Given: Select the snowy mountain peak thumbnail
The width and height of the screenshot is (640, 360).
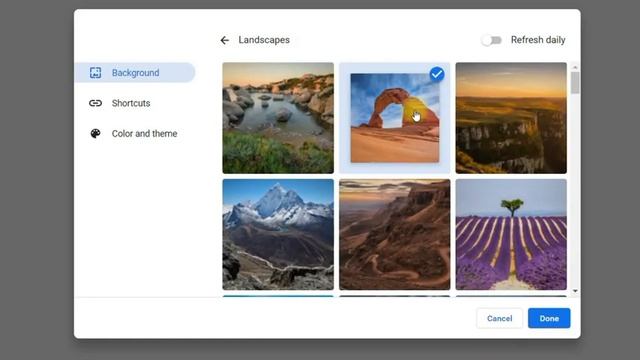Looking at the screenshot, I should tap(278, 234).
